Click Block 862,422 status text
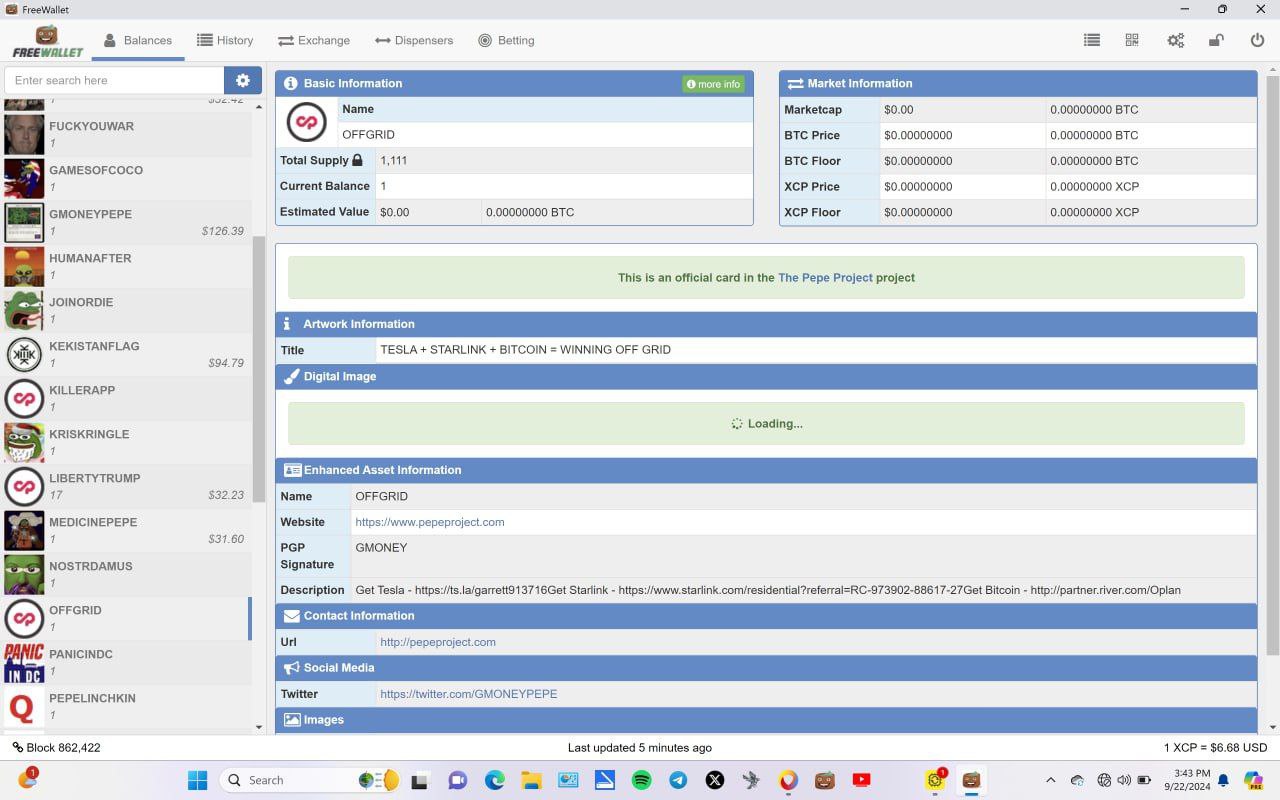The height and width of the screenshot is (800, 1280). [x=56, y=747]
